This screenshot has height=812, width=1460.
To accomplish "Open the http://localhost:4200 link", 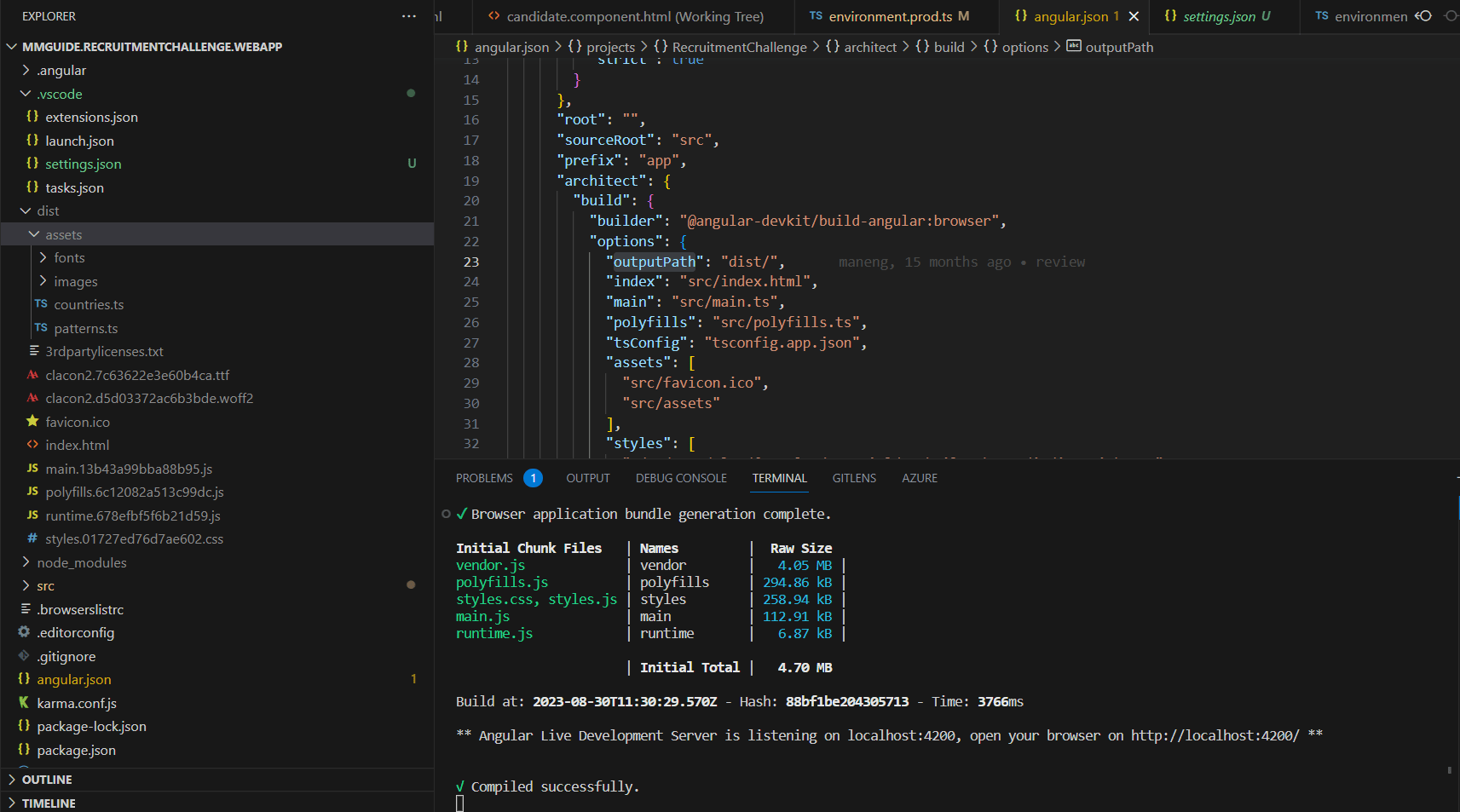I will click(1213, 734).
